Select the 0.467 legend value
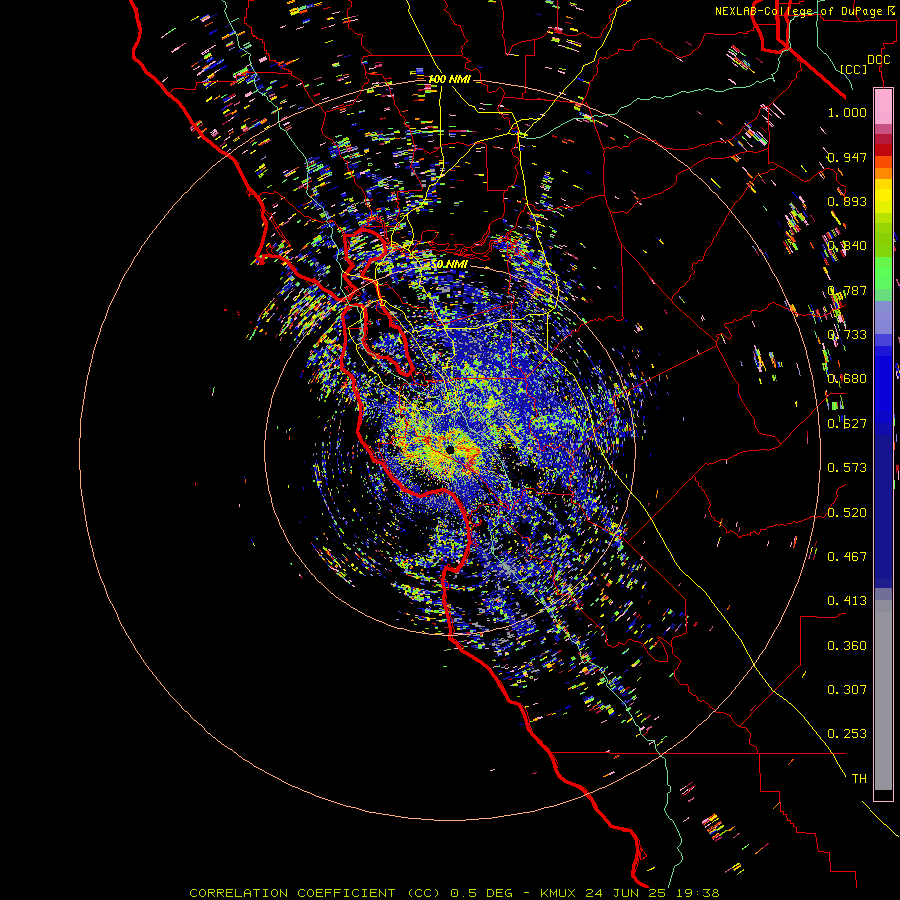The width and height of the screenshot is (900, 900). pyautogui.click(x=847, y=557)
